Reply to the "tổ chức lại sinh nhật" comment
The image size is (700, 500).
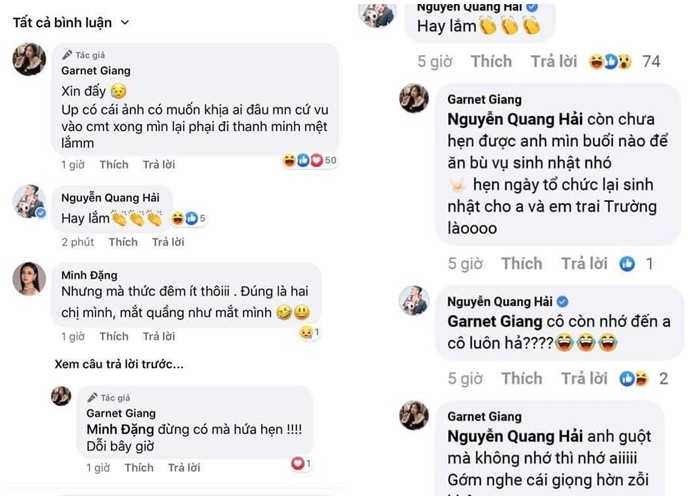click(x=585, y=264)
